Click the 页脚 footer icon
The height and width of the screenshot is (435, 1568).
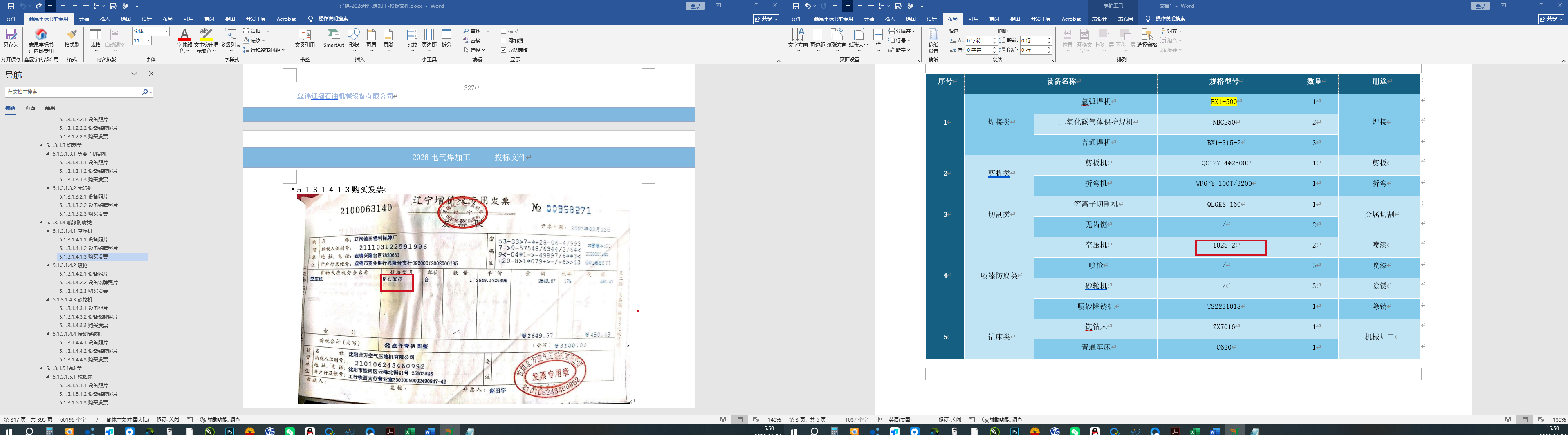click(388, 35)
